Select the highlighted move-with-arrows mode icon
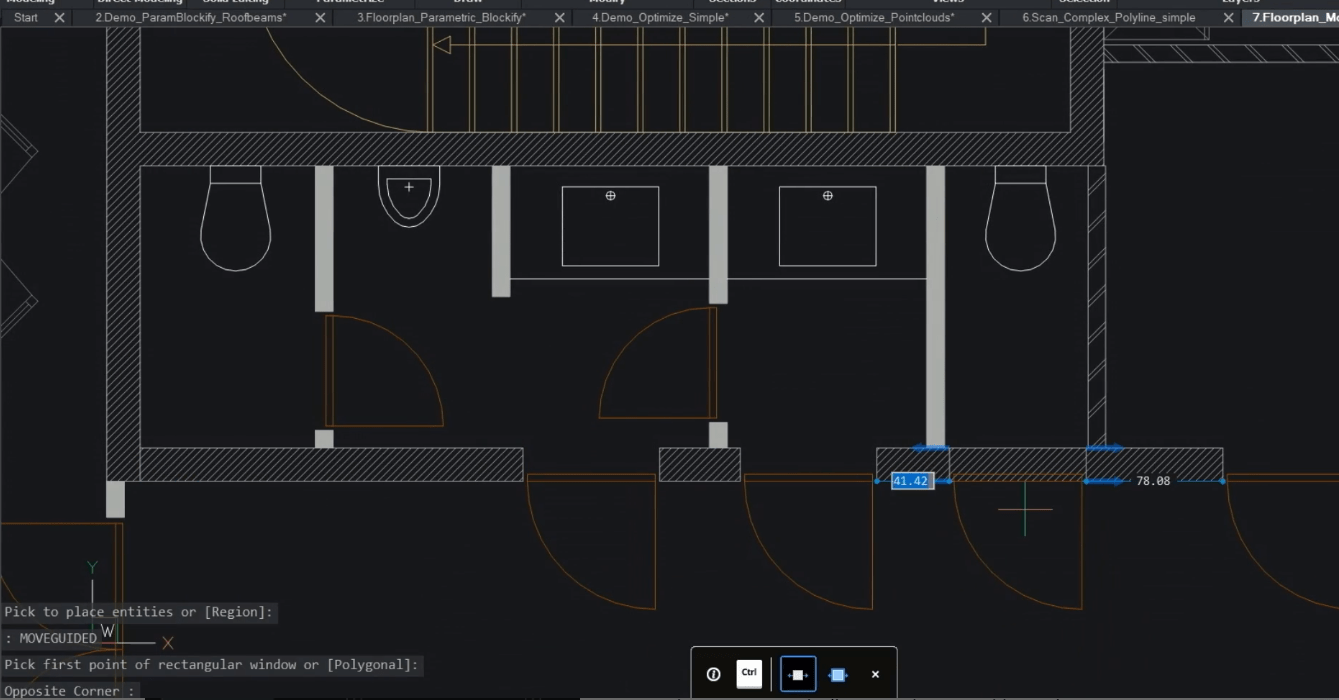The width and height of the screenshot is (1339, 700). coord(798,675)
